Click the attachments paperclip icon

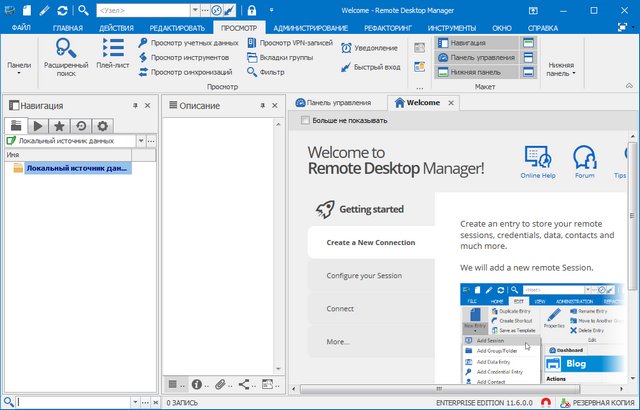tap(220, 384)
